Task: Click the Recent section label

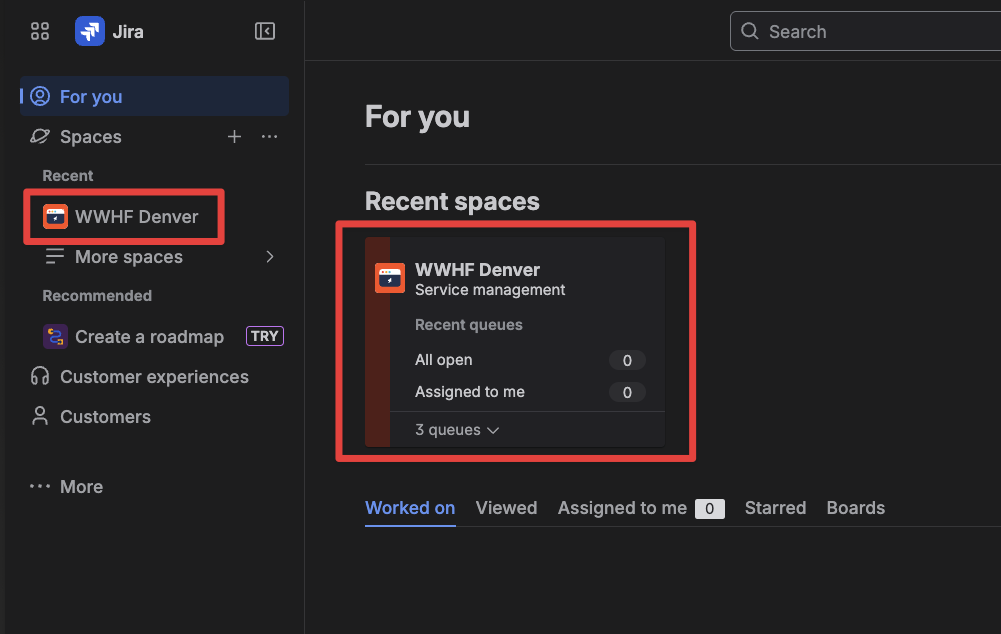Action: 68,176
